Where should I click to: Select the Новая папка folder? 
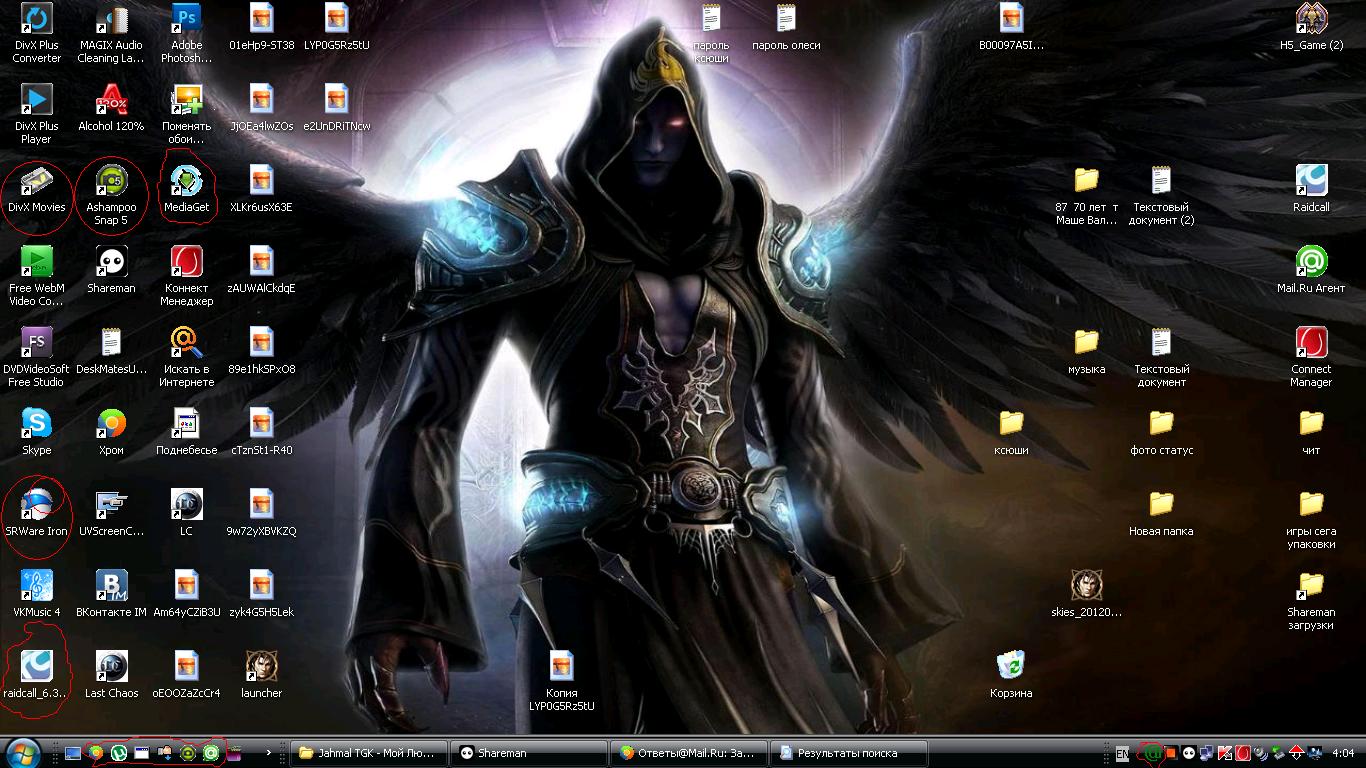tap(1161, 513)
